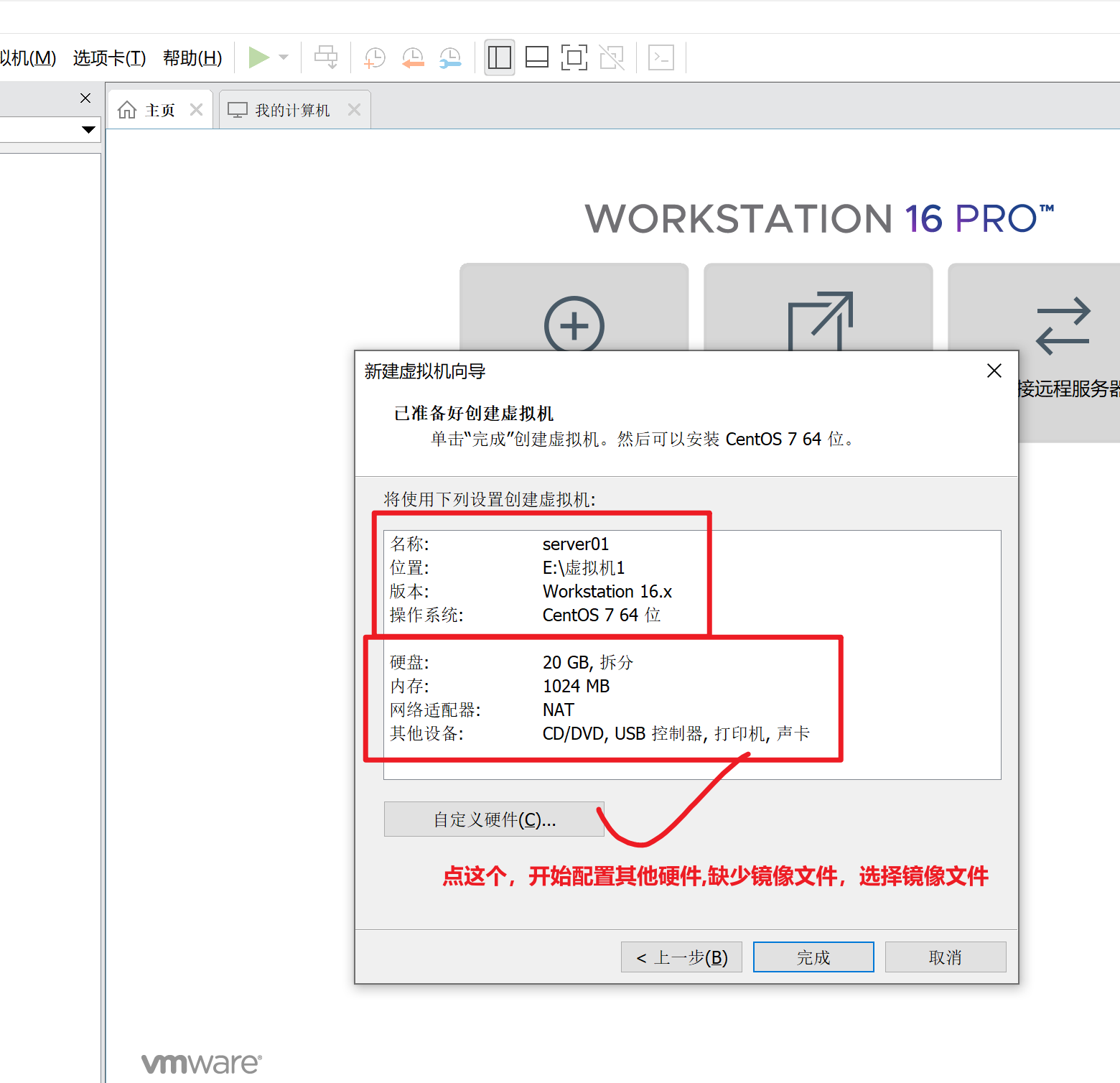This screenshot has height=1083, width=1120.
Task: Click the 1024 MB memory value
Action: coord(576,687)
